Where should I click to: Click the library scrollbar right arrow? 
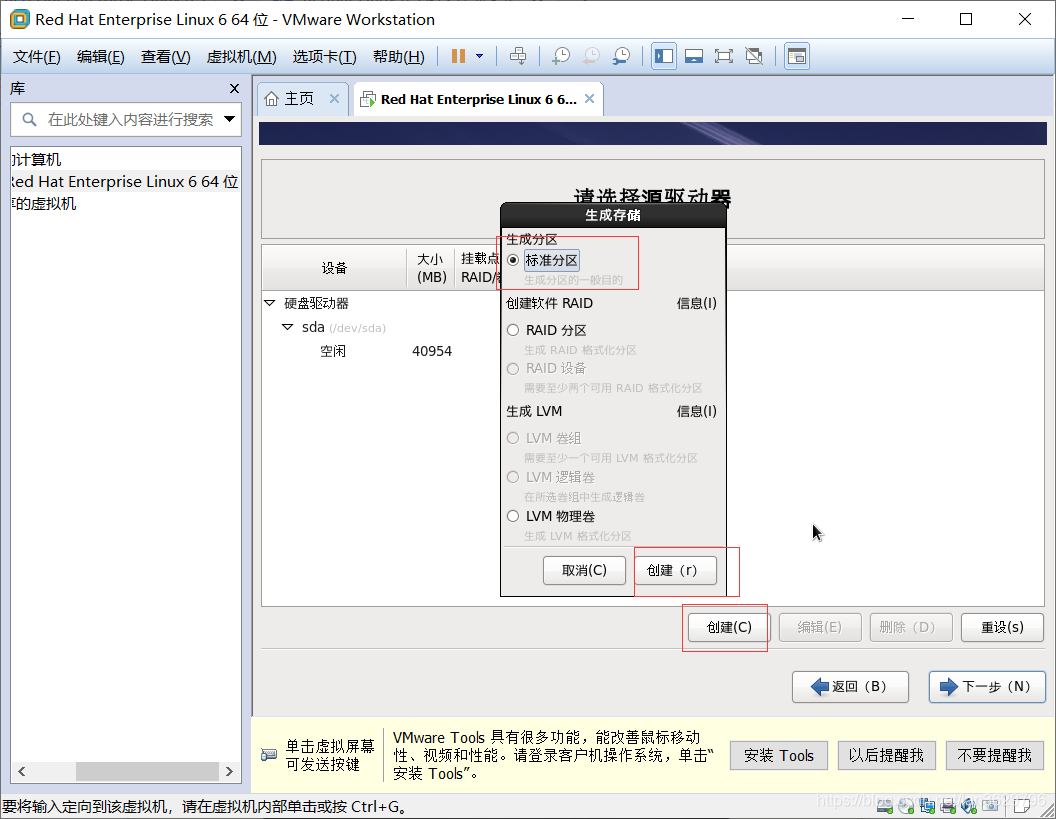[x=229, y=771]
